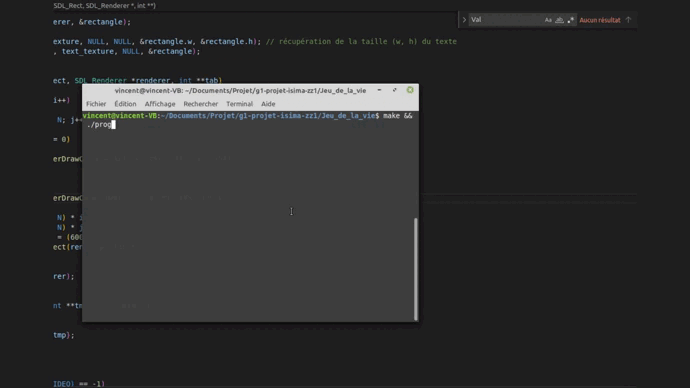The height and width of the screenshot is (388, 690).
Task: Click the terminal vertical scrollbar handle
Action: pos(416,268)
